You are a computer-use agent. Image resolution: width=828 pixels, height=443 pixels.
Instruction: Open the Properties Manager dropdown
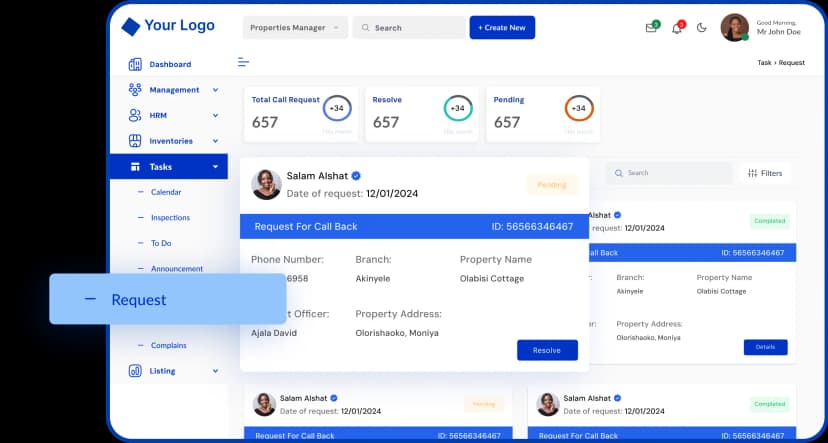tap(295, 27)
